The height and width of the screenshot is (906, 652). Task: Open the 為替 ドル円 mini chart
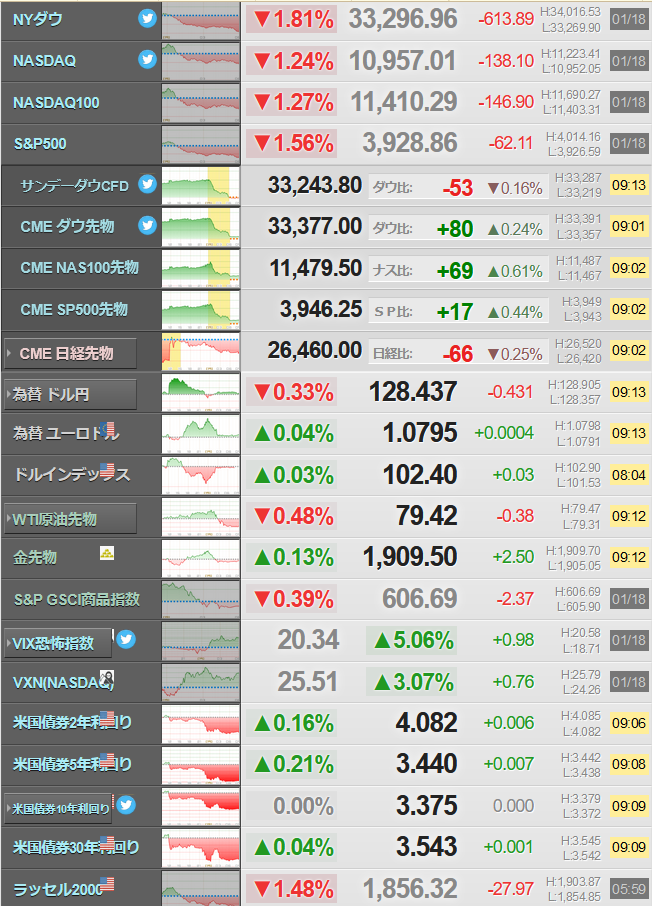point(201,393)
